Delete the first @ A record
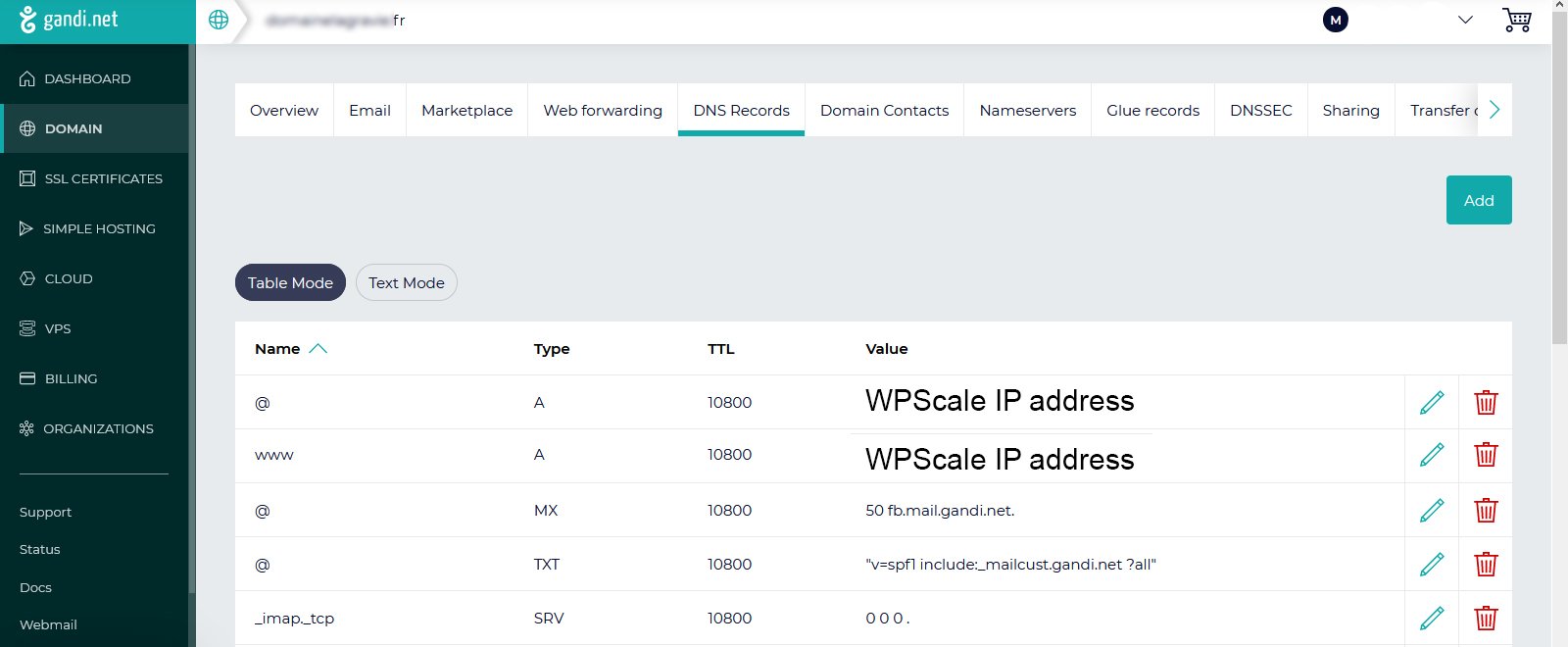 [1486, 403]
